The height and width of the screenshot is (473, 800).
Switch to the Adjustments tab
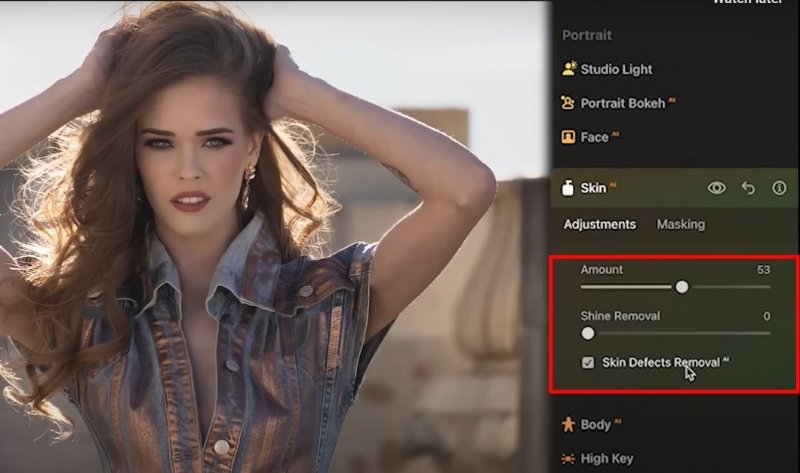pos(599,225)
